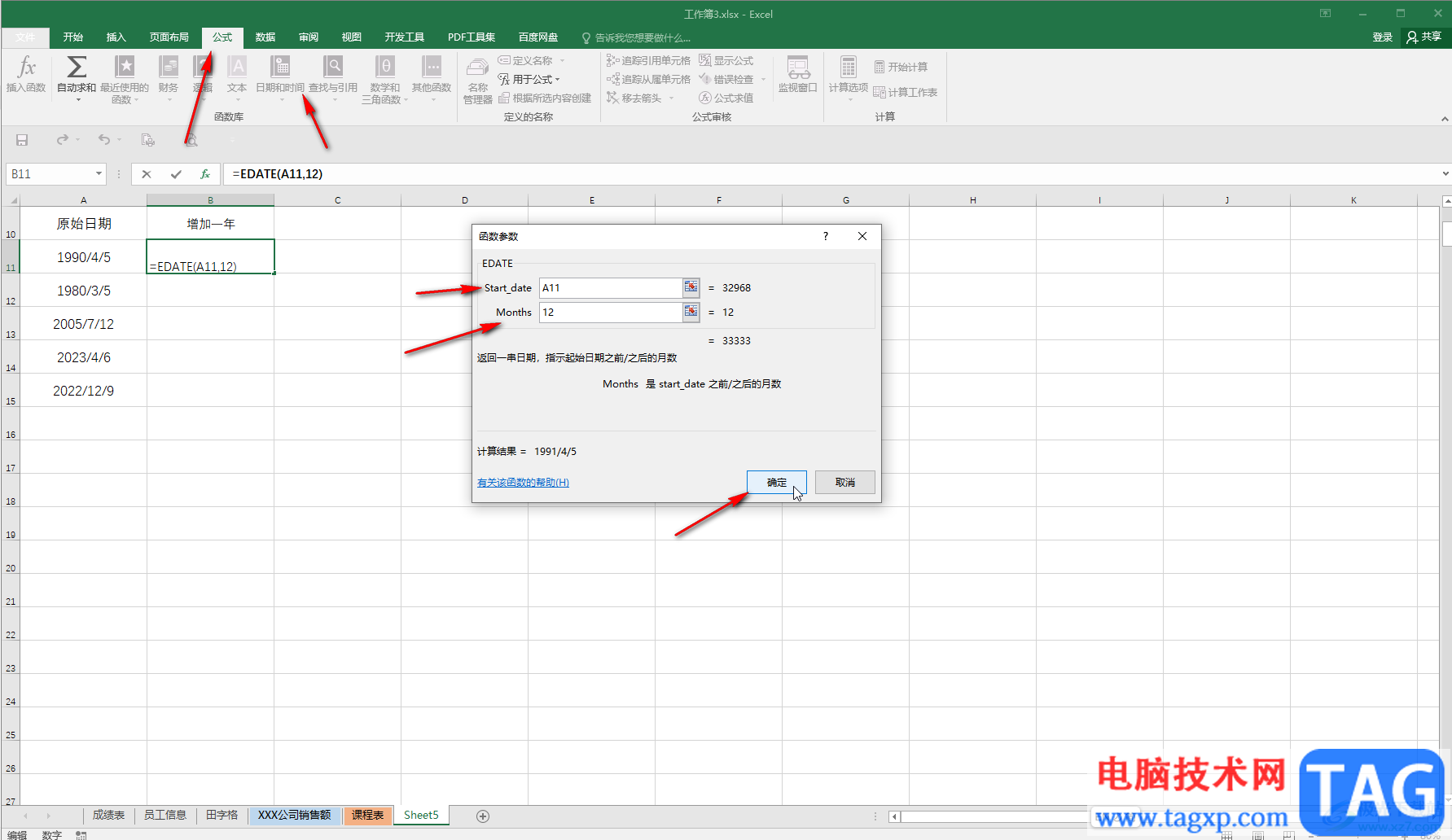Open the Watch Window (监视窗口)
This screenshot has height=840, width=1452.
click(x=798, y=75)
